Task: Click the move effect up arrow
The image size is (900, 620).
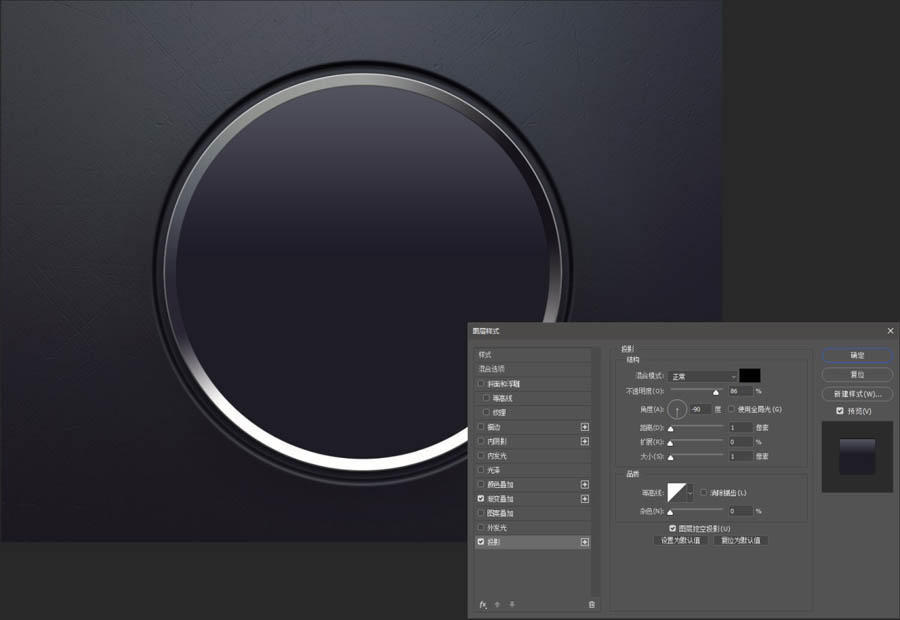Action: click(498, 604)
